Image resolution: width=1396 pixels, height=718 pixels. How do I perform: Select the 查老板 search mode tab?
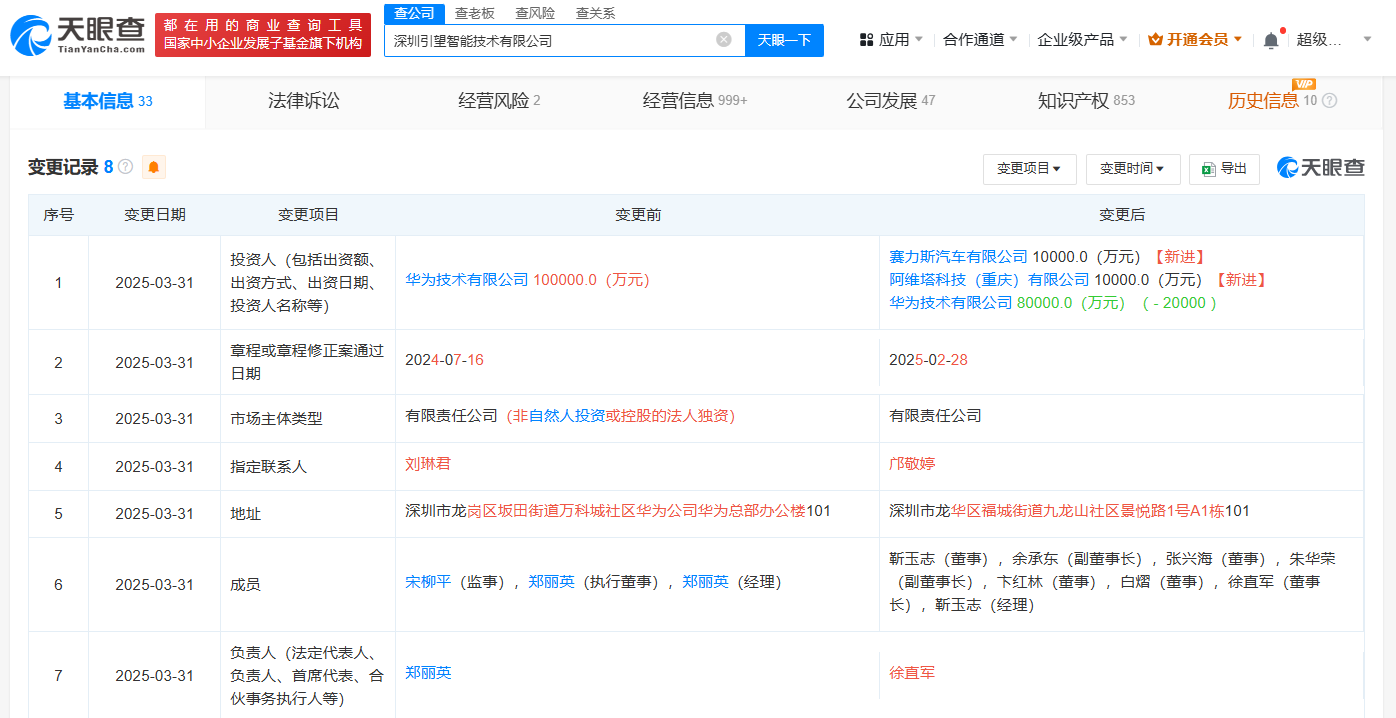coord(474,13)
